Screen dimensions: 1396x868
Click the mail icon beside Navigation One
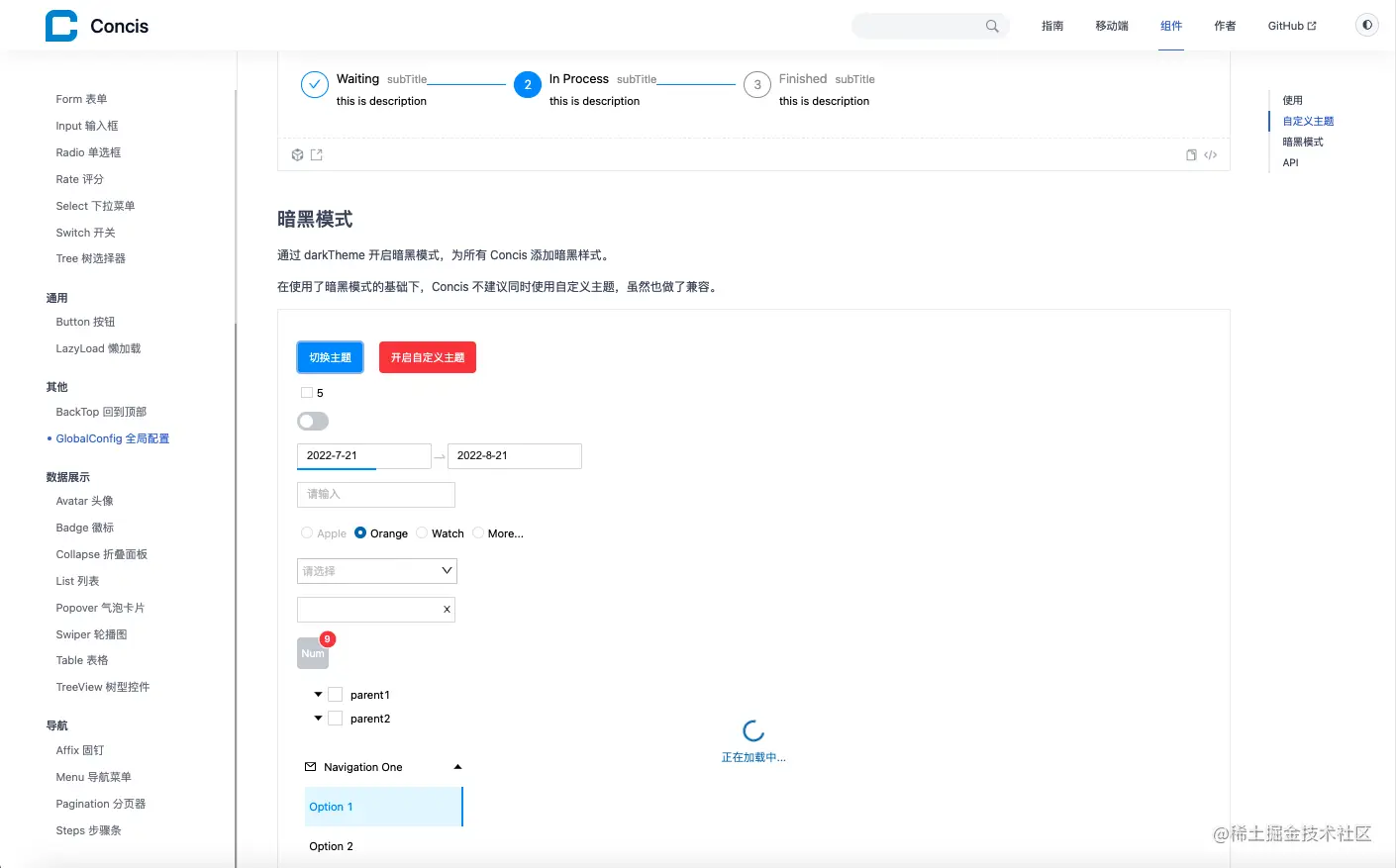(x=311, y=767)
